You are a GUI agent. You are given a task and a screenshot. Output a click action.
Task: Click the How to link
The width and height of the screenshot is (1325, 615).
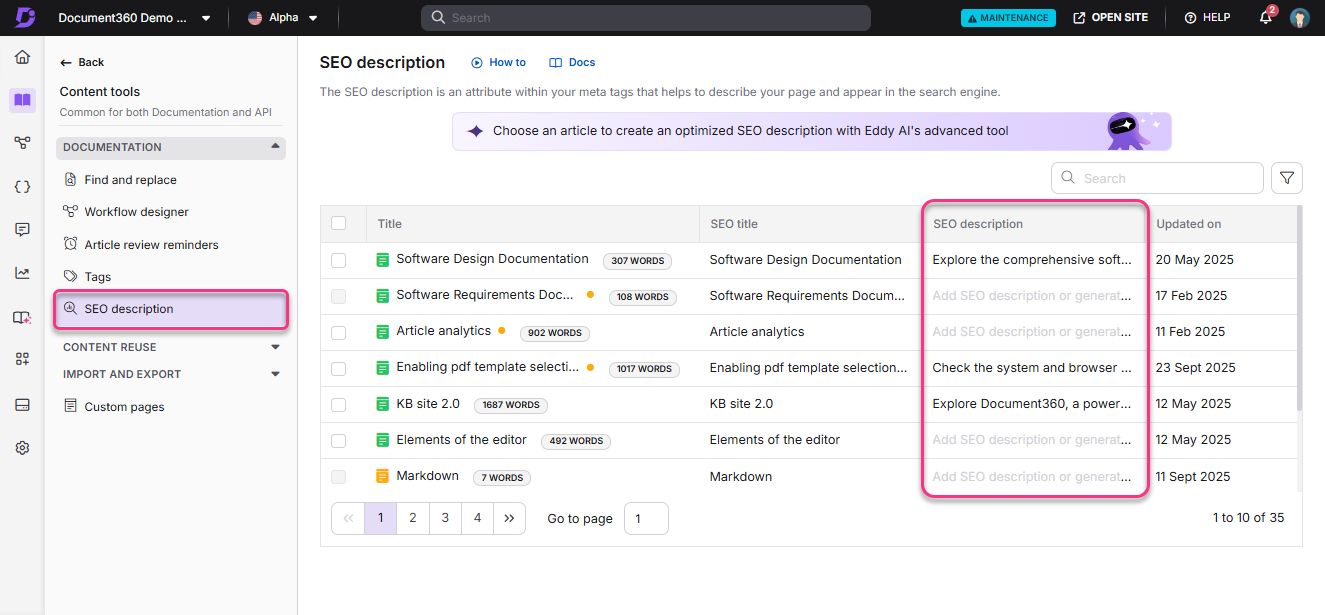pos(498,62)
